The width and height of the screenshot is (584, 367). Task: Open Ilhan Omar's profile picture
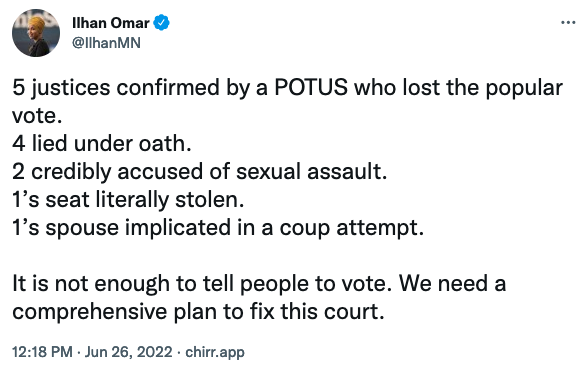(x=36, y=33)
